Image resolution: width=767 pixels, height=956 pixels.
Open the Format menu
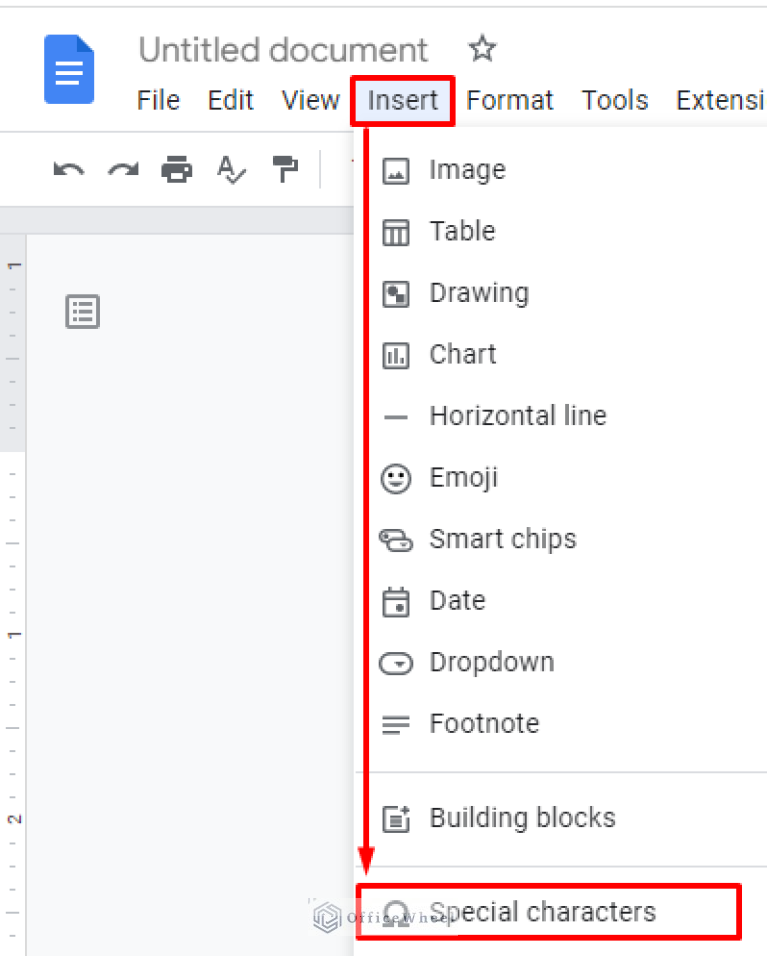coord(510,100)
